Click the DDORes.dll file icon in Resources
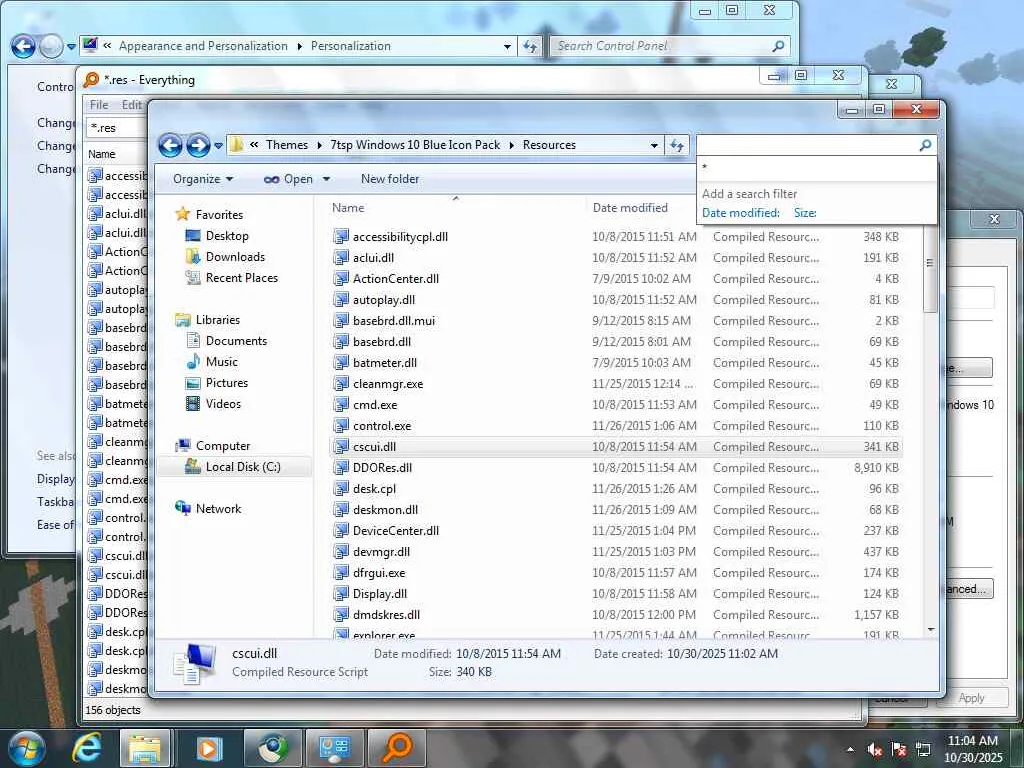The width and height of the screenshot is (1024, 768). (341, 468)
